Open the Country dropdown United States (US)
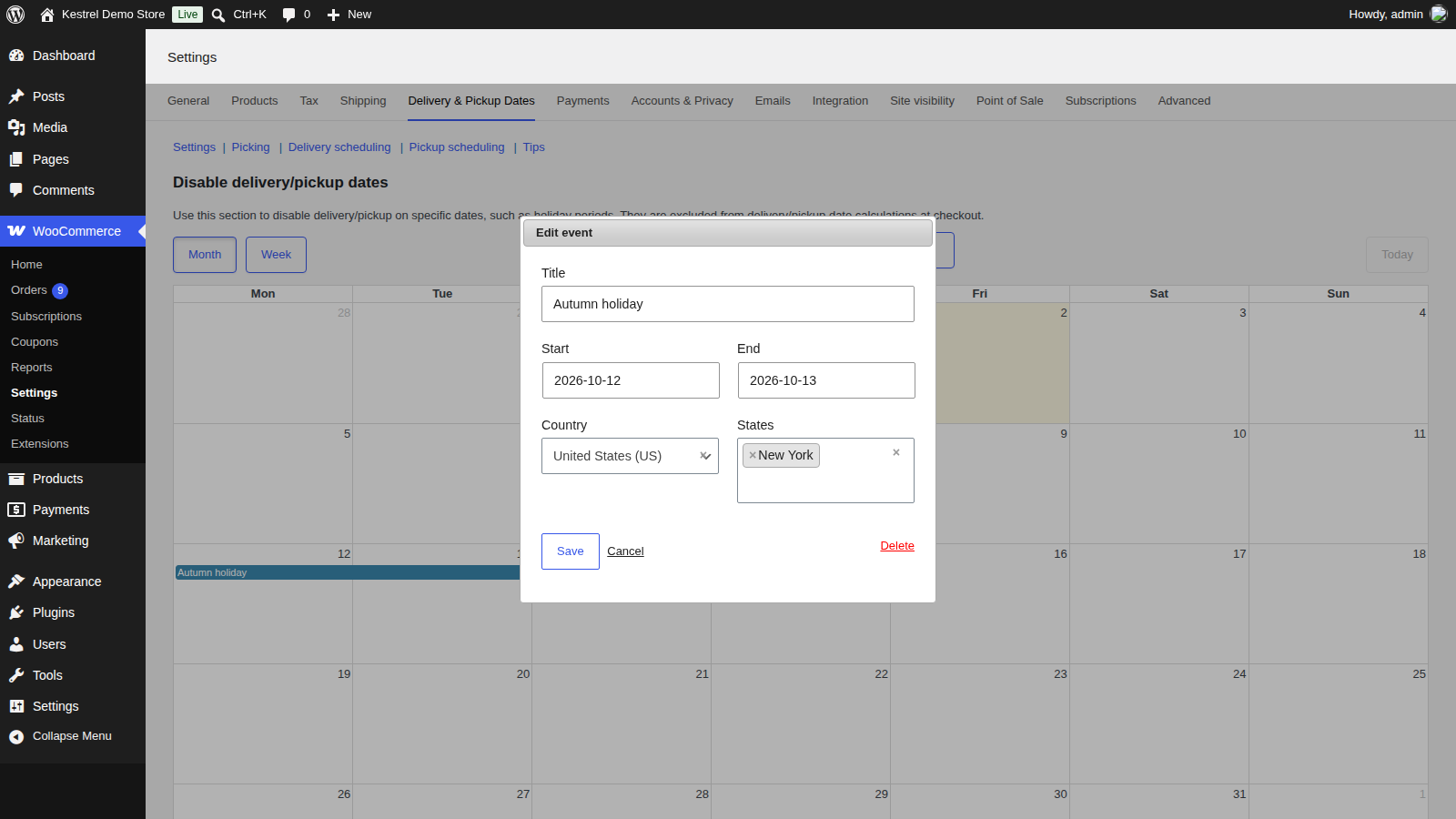This screenshot has width=1456, height=819. click(630, 456)
